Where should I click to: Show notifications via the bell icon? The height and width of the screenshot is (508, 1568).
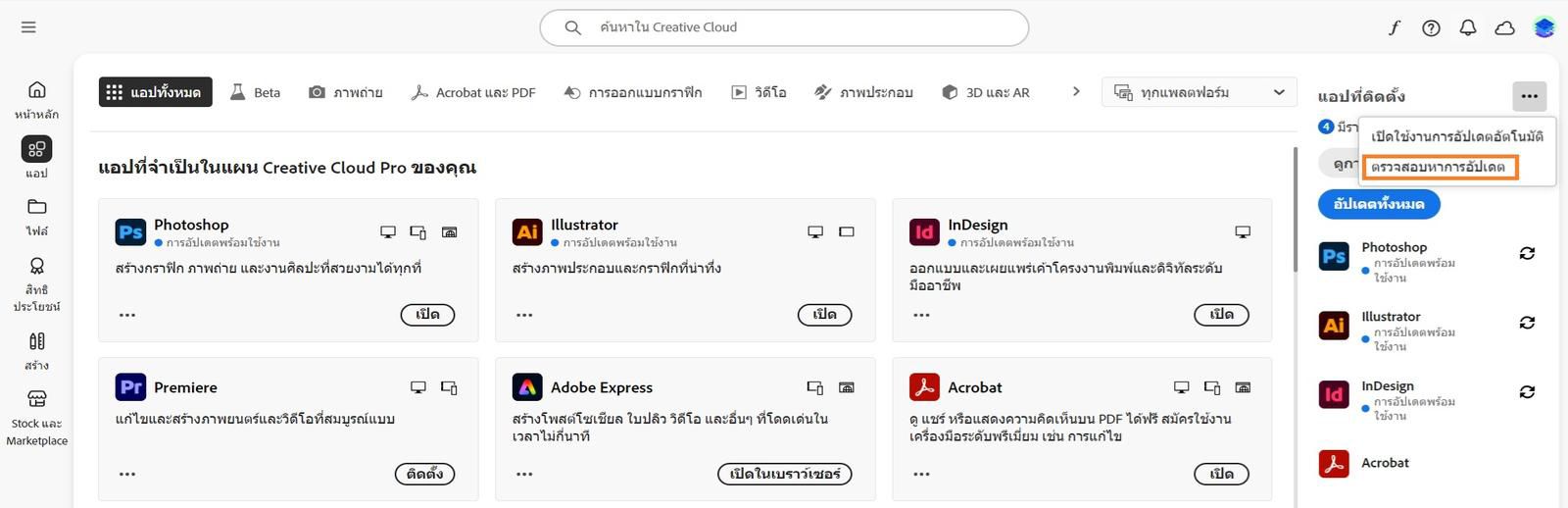(x=1467, y=27)
